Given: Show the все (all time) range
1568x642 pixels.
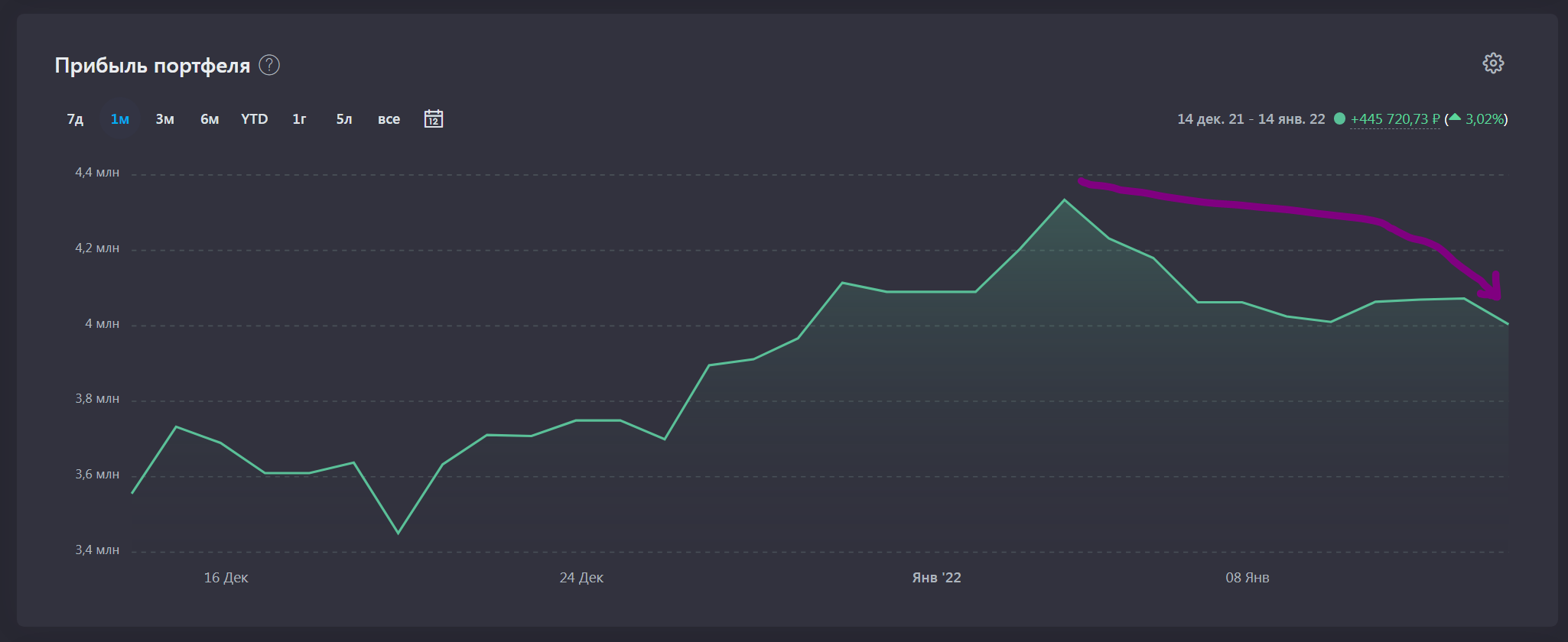Looking at the screenshot, I should click(389, 119).
